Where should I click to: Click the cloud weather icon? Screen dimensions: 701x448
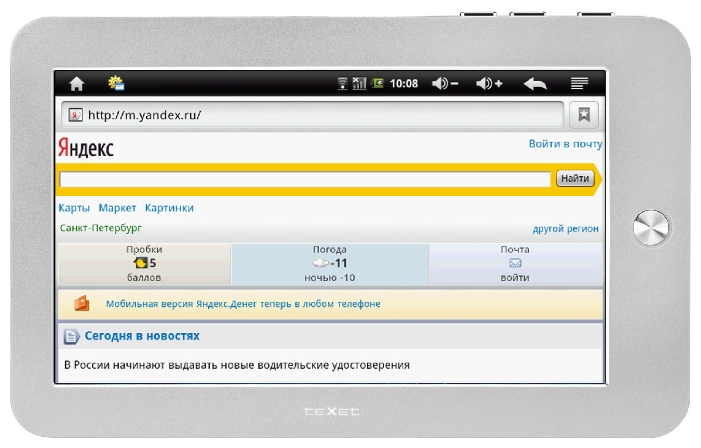[321, 263]
